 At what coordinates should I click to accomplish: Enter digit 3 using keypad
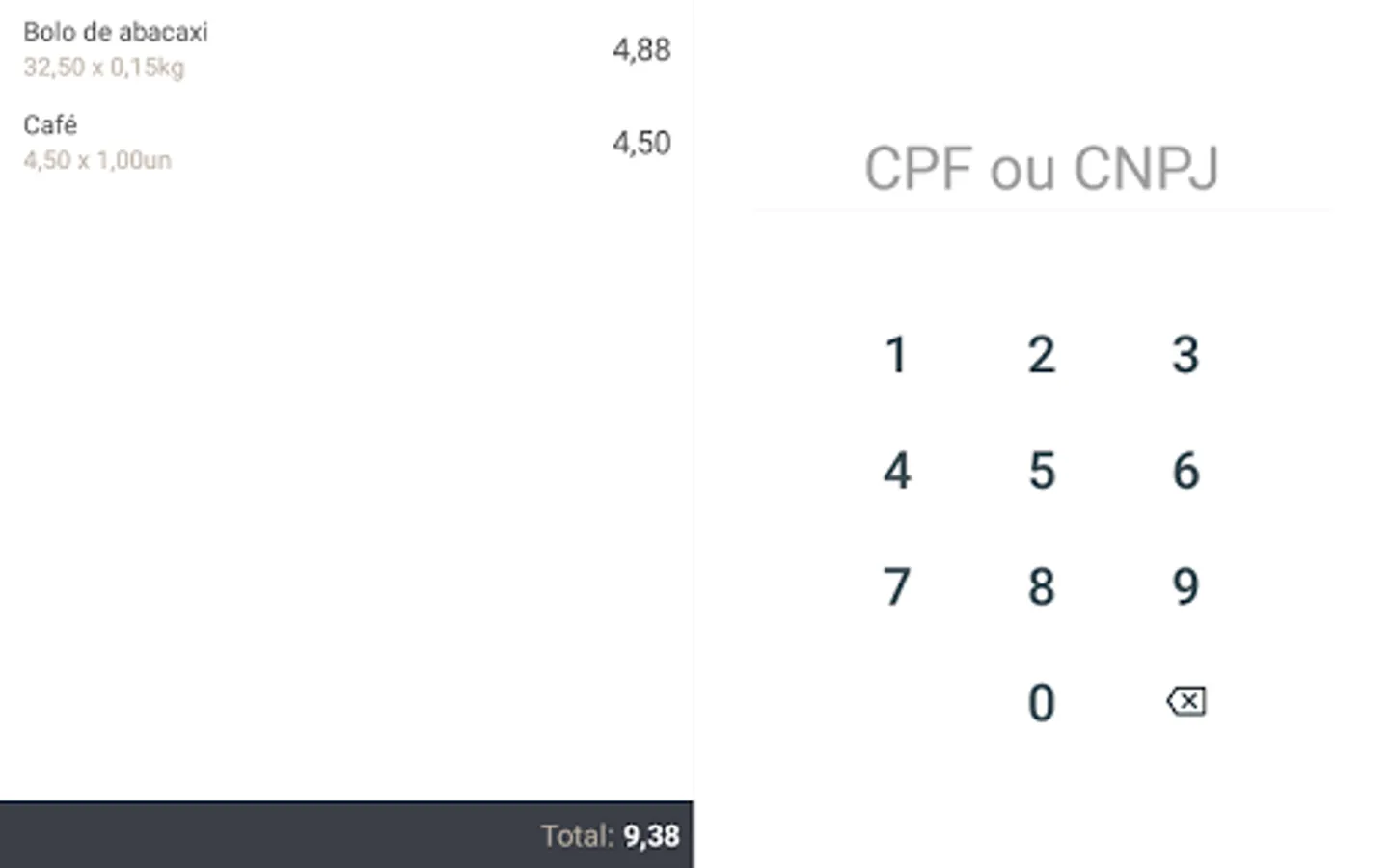pos(1185,355)
